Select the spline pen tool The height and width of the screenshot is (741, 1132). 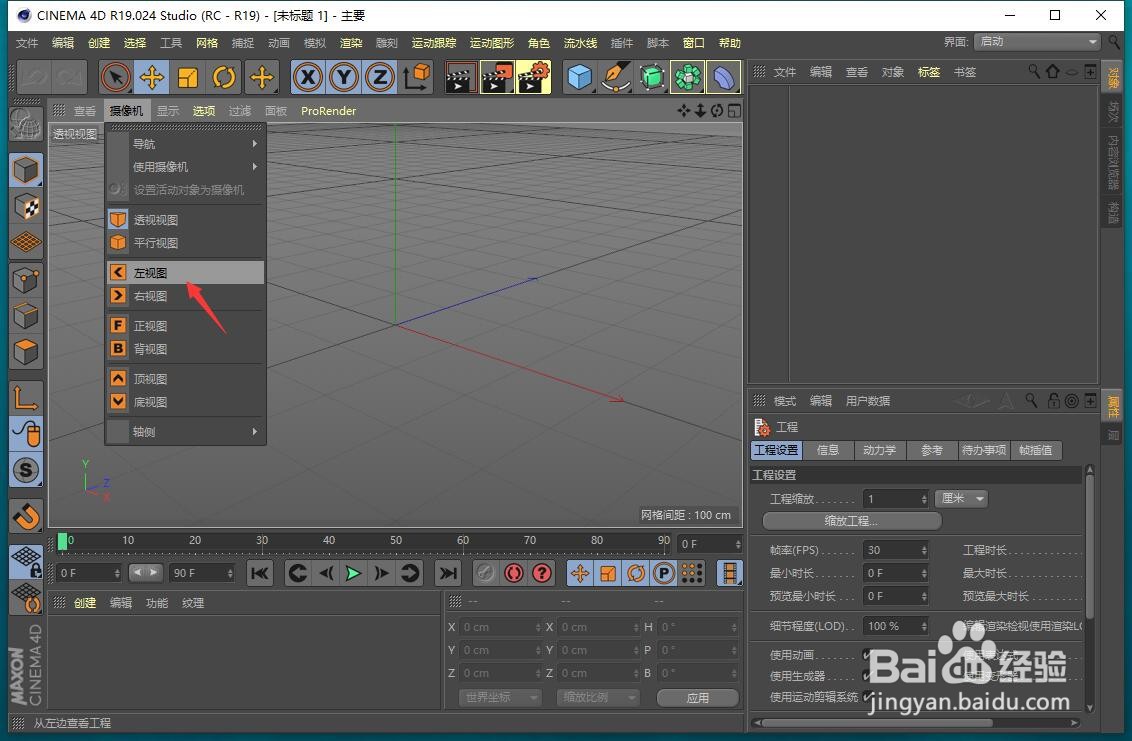click(x=616, y=77)
